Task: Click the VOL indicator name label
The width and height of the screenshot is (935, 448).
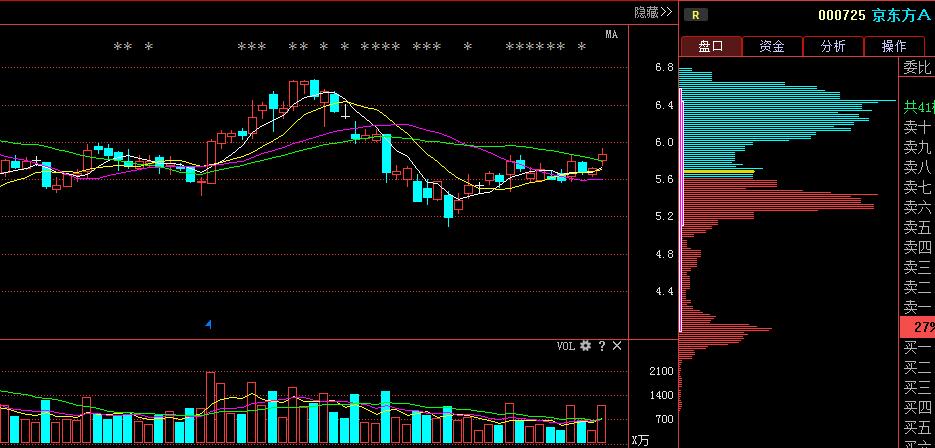Action: coord(566,346)
